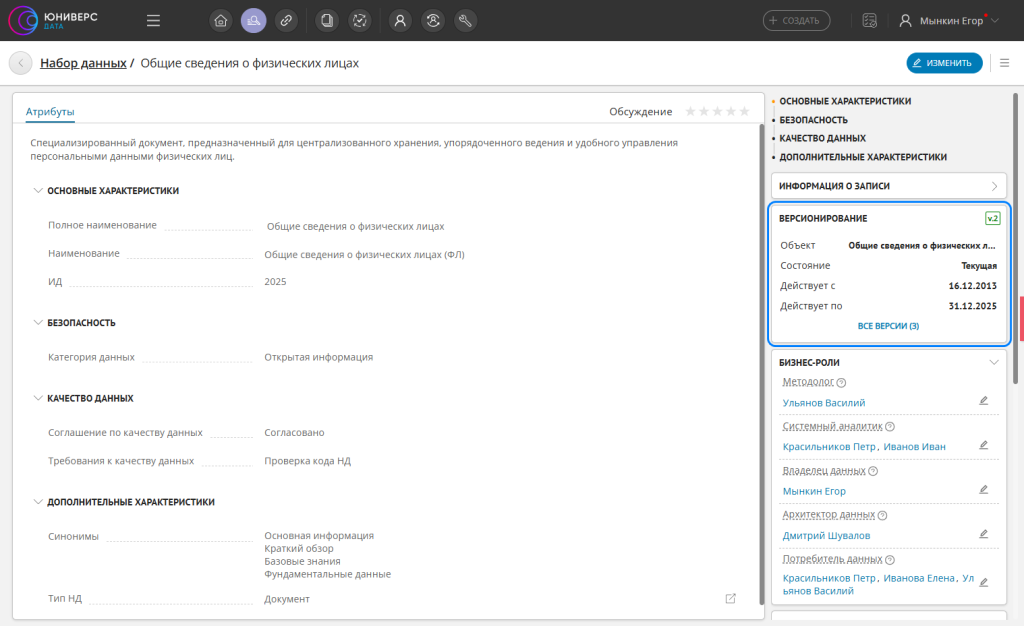Open the tasks list icon near username

(x=869, y=20)
